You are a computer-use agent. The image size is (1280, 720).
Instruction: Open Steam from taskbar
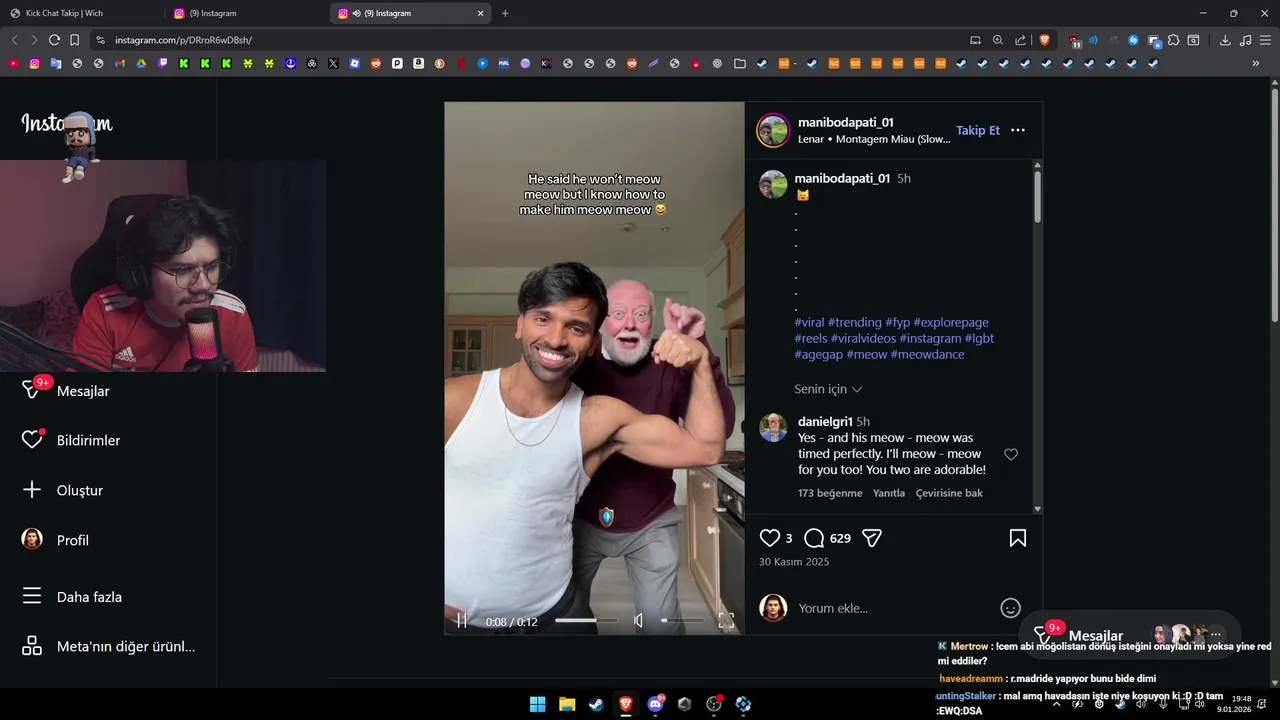pyautogui.click(x=596, y=704)
